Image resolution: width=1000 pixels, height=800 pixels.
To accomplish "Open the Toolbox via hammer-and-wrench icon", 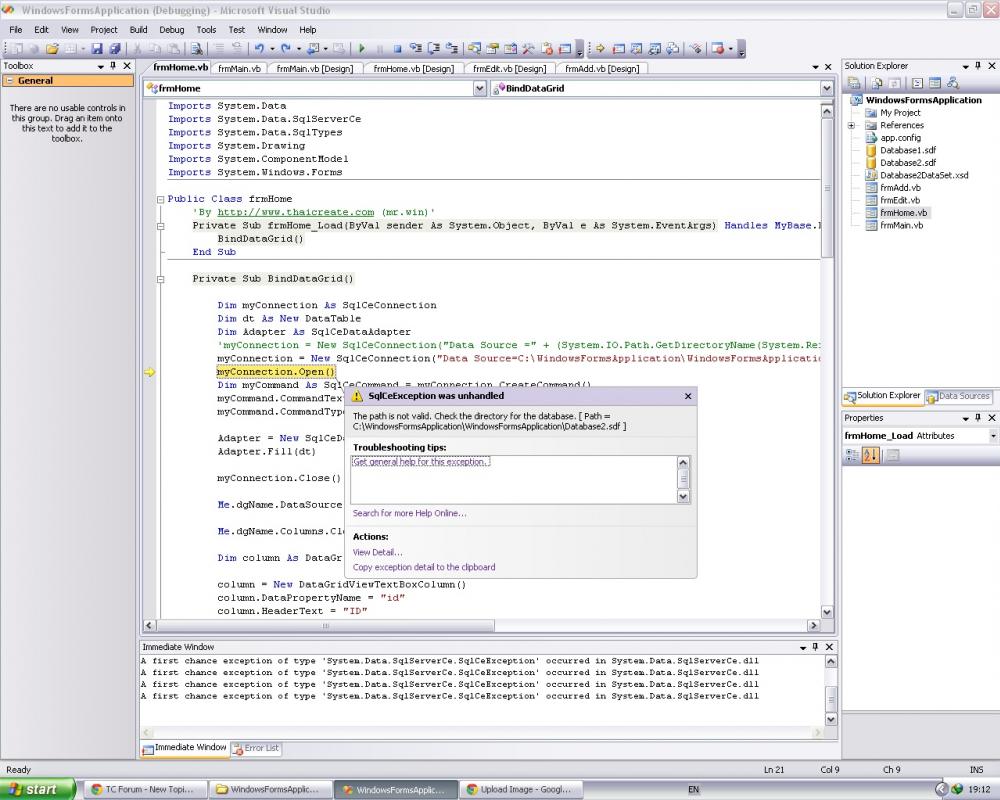I will 529,48.
